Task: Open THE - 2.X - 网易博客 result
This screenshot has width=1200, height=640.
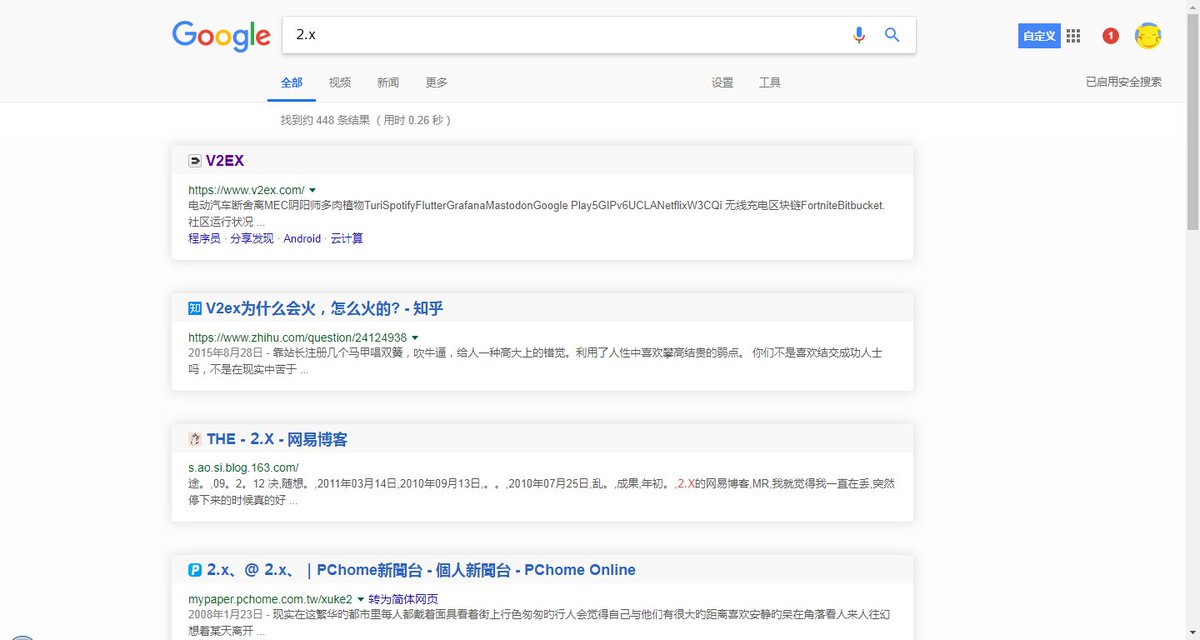Action: pyautogui.click(x=277, y=439)
